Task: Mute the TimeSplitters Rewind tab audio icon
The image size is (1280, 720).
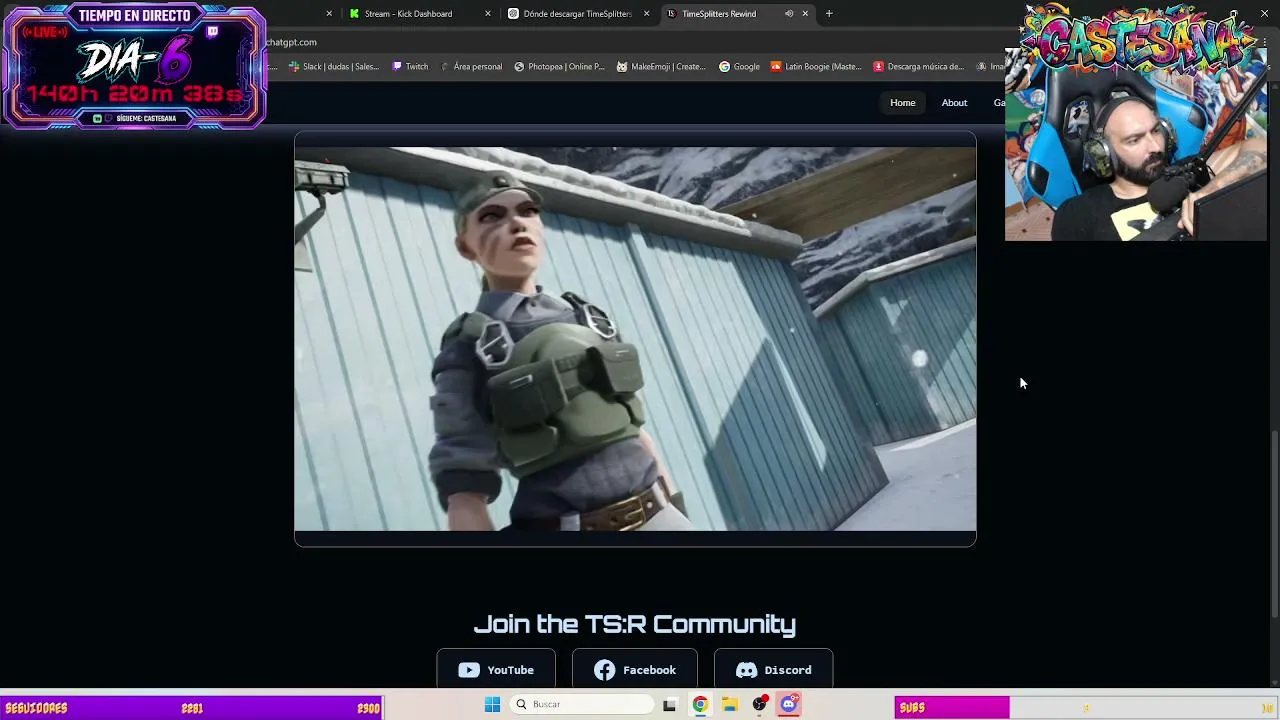Action: 789,14
